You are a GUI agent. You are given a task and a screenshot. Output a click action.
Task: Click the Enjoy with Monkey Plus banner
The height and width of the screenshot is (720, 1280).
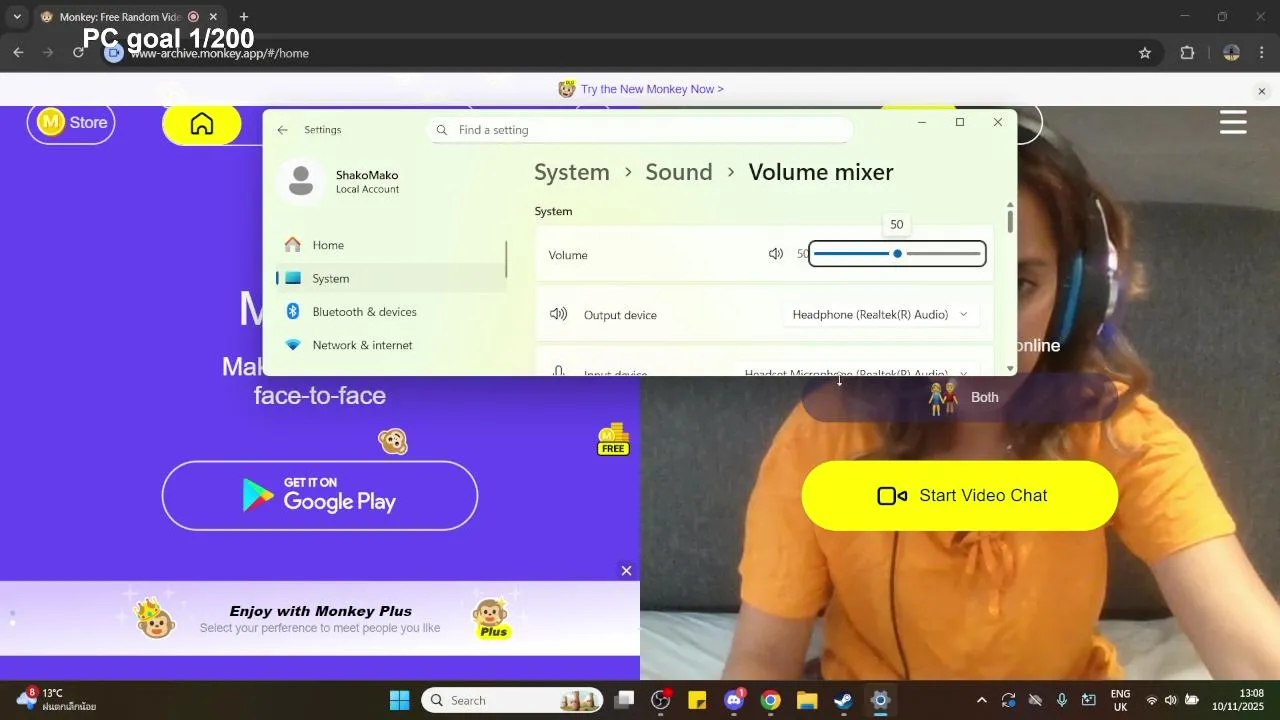tap(320, 618)
